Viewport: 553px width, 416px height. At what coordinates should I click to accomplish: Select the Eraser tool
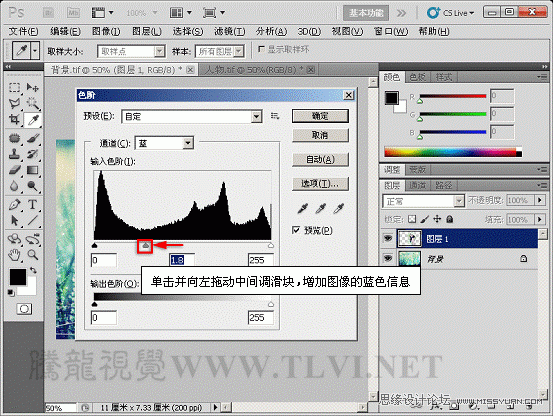click(x=14, y=170)
